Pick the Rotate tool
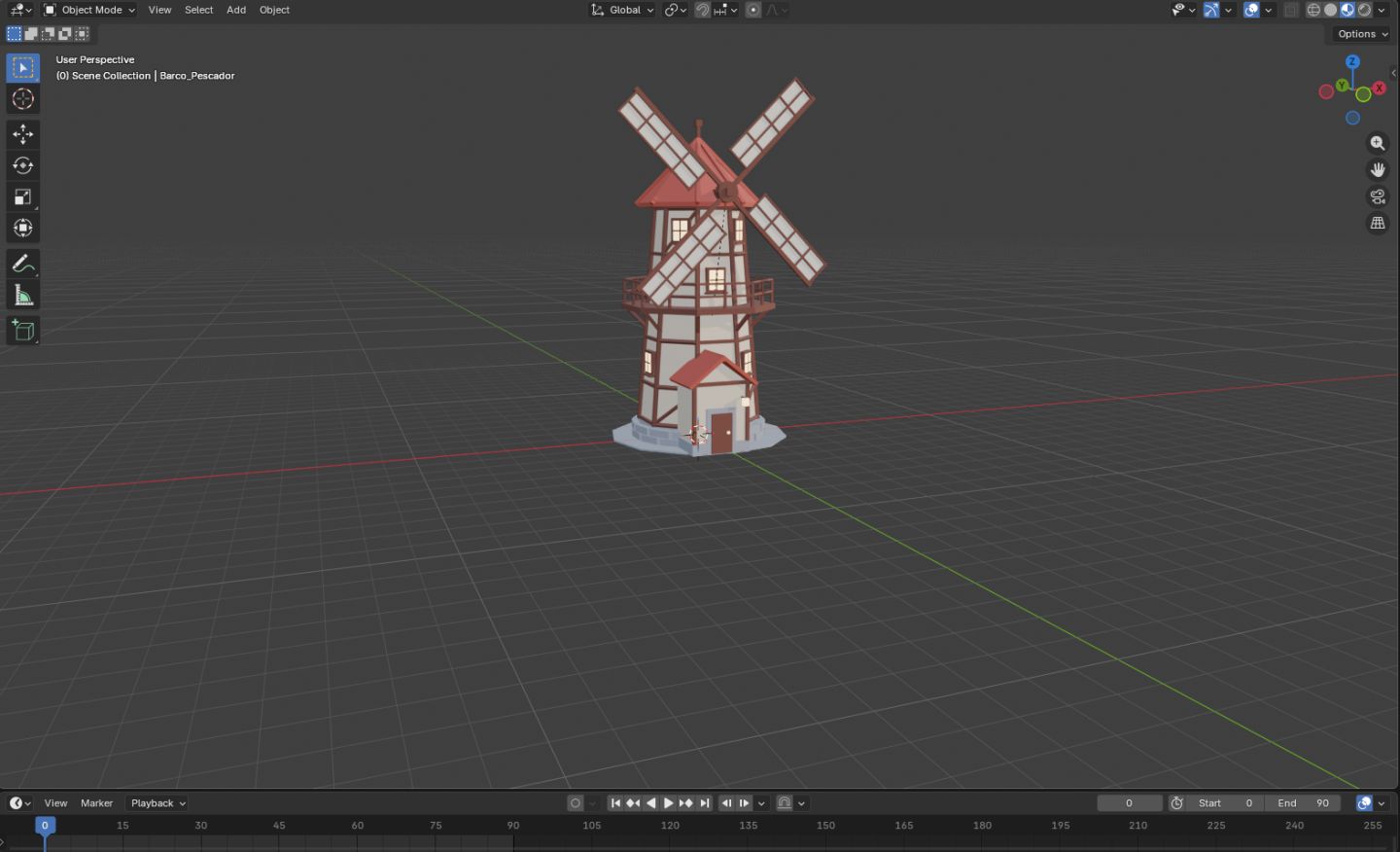This screenshot has width=1400, height=852. pos(23,165)
